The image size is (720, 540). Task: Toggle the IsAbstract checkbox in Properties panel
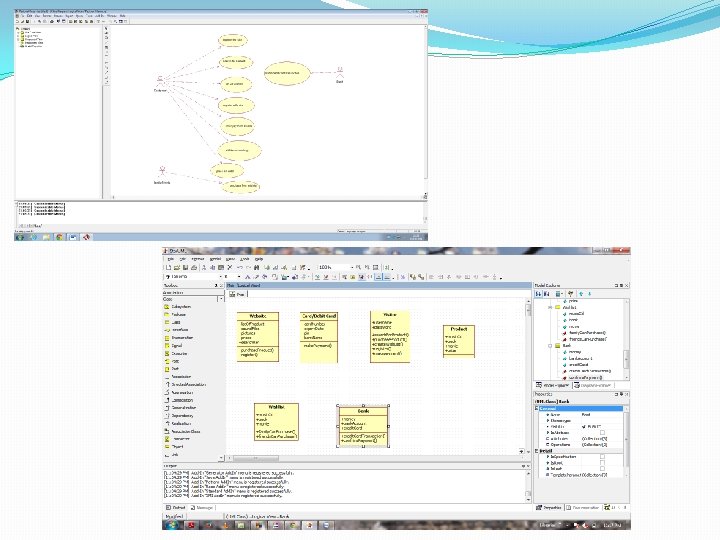point(602,433)
